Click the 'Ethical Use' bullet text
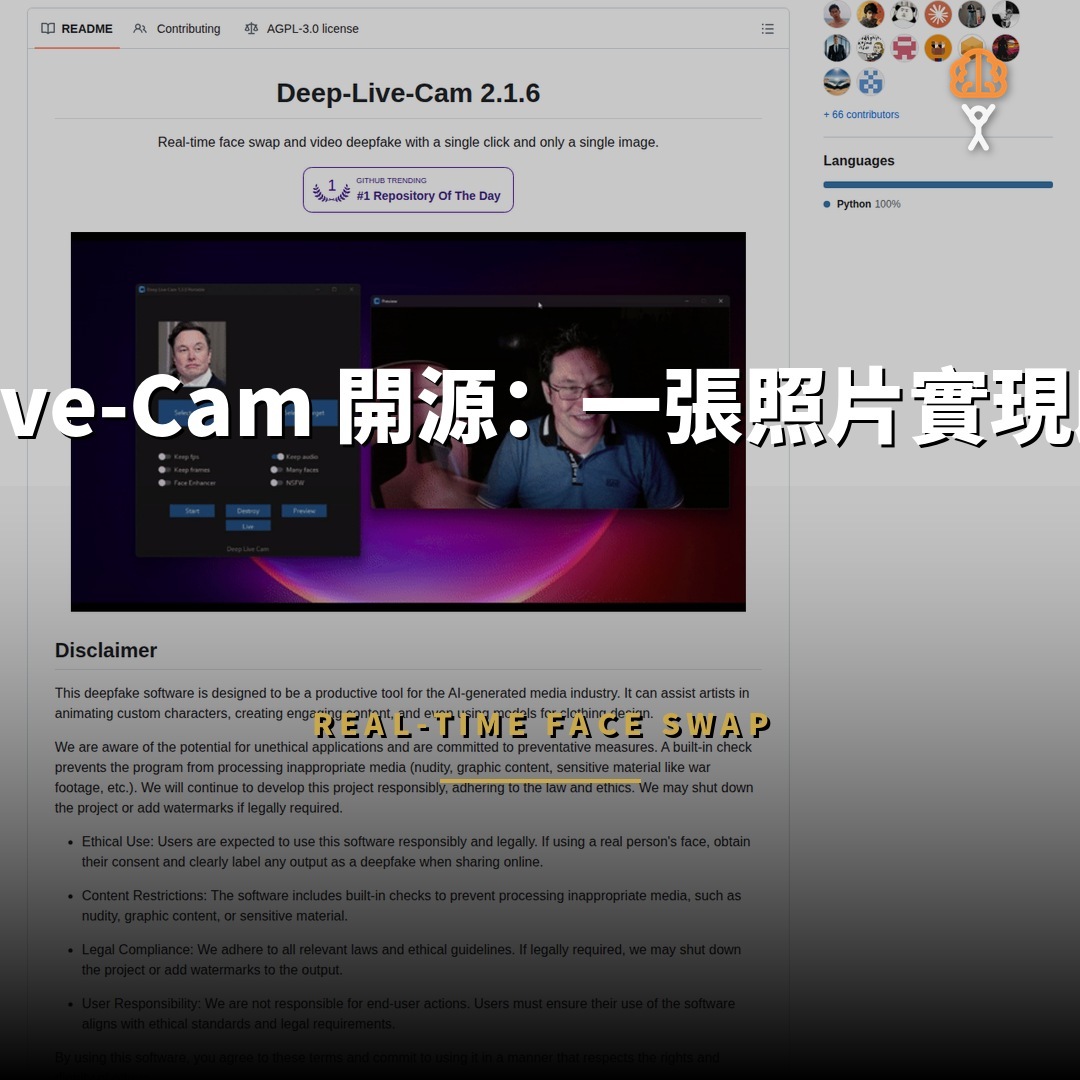The width and height of the screenshot is (1080, 1080). 416,852
